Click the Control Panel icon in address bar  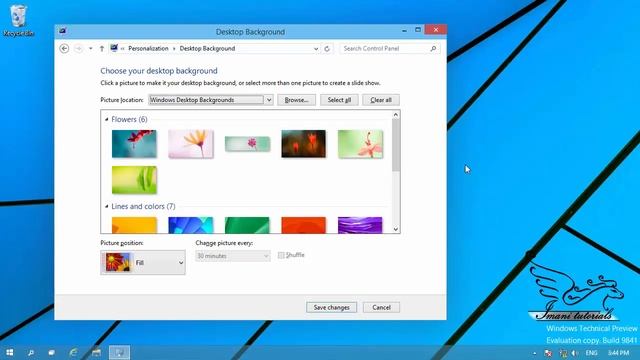pyautogui.click(x=114, y=48)
